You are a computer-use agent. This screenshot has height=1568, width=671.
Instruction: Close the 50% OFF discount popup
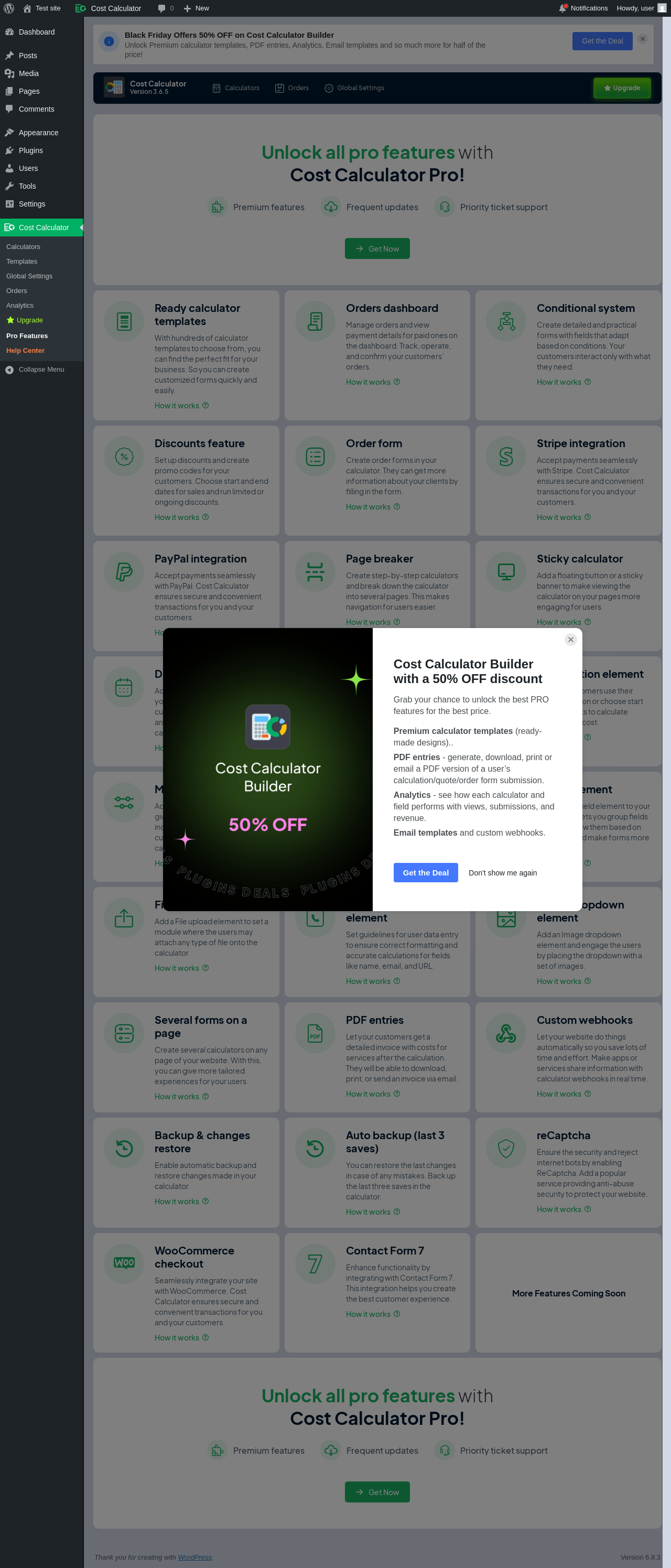click(570, 640)
